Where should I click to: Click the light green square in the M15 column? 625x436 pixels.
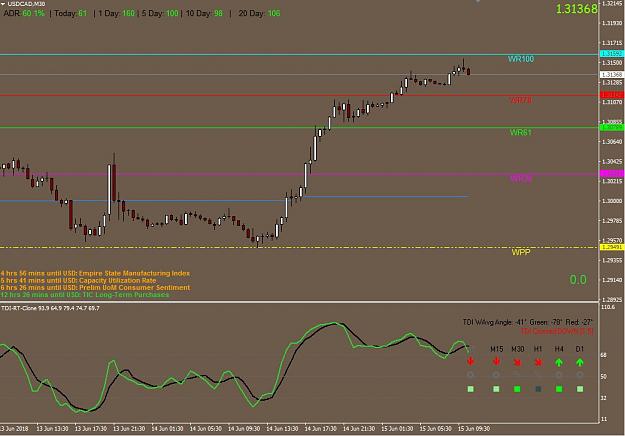pyautogui.click(x=496, y=389)
